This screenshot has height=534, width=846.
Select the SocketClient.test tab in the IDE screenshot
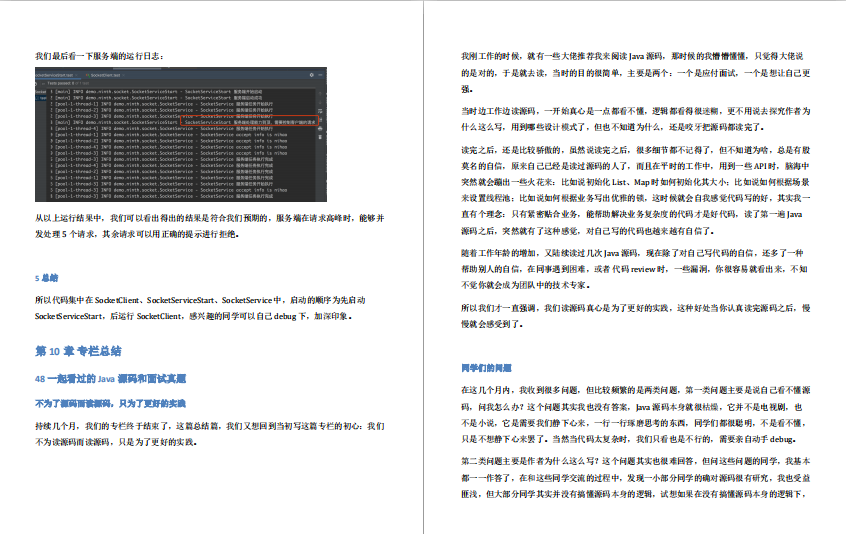(x=105, y=75)
